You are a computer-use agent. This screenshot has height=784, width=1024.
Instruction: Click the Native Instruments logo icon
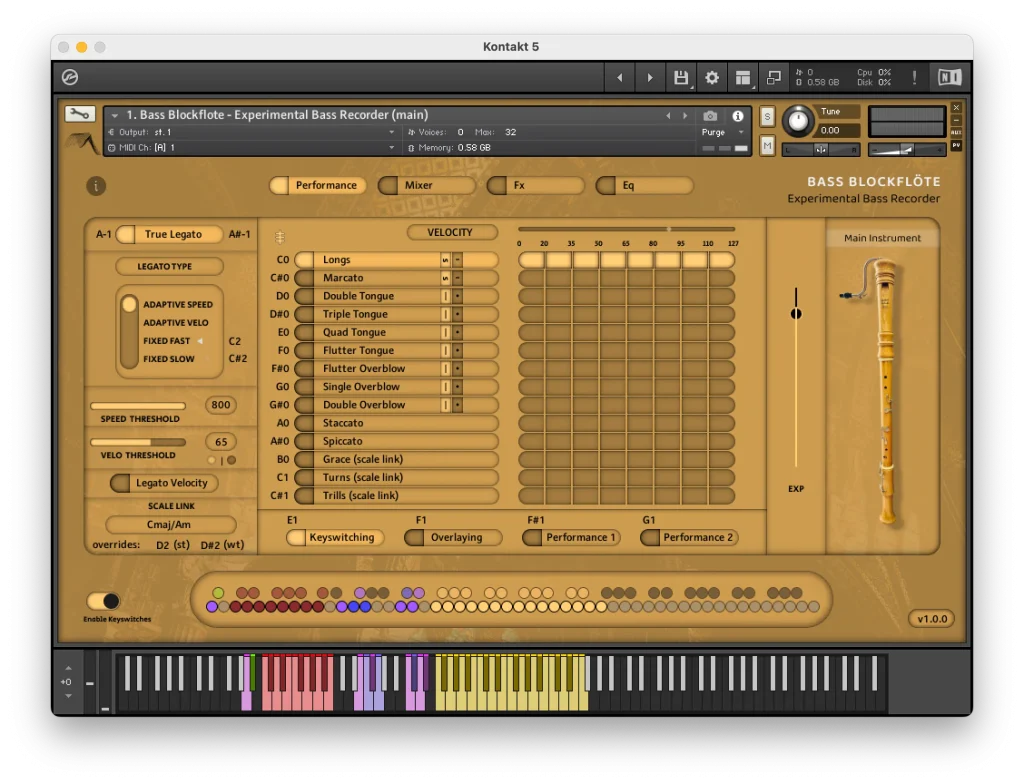[948, 77]
